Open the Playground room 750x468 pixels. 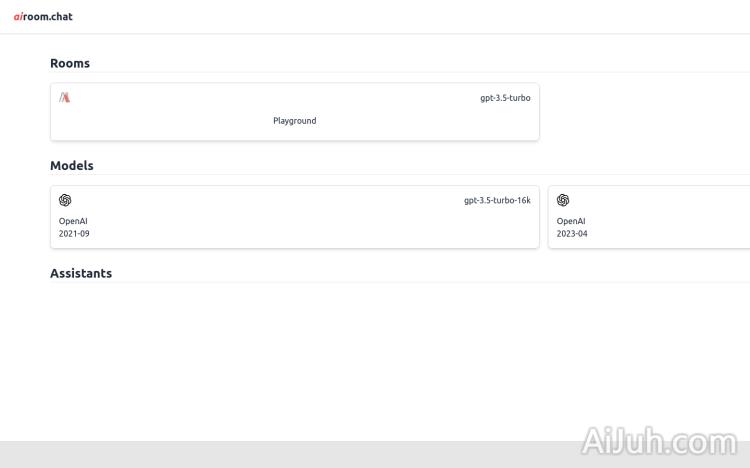pos(294,121)
